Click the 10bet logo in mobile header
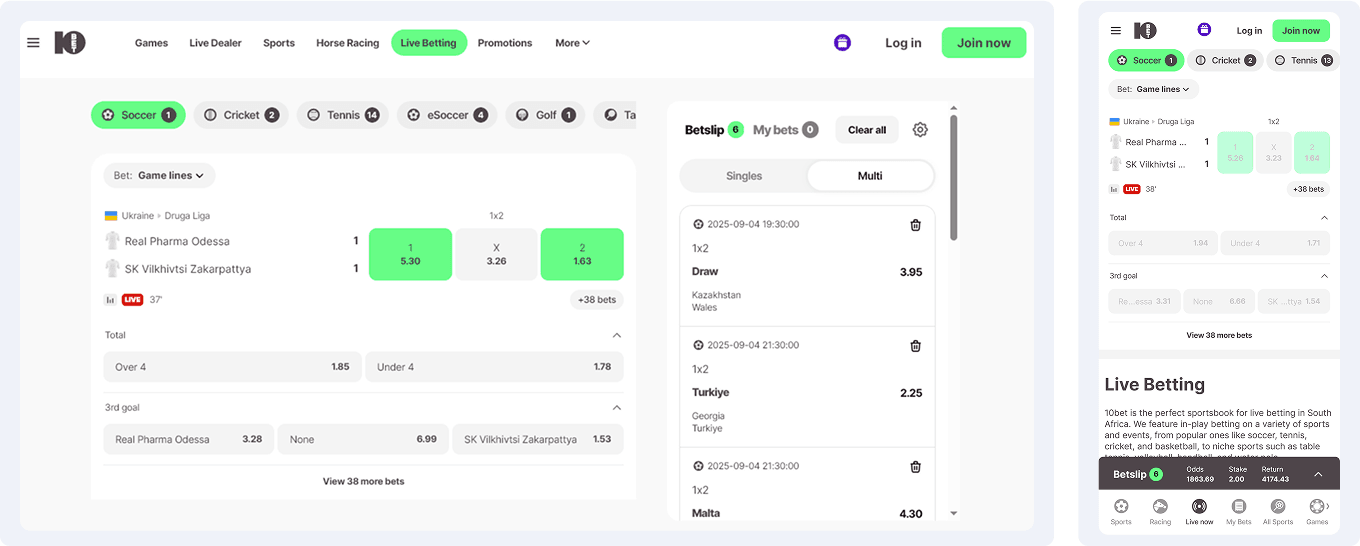 click(1145, 31)
